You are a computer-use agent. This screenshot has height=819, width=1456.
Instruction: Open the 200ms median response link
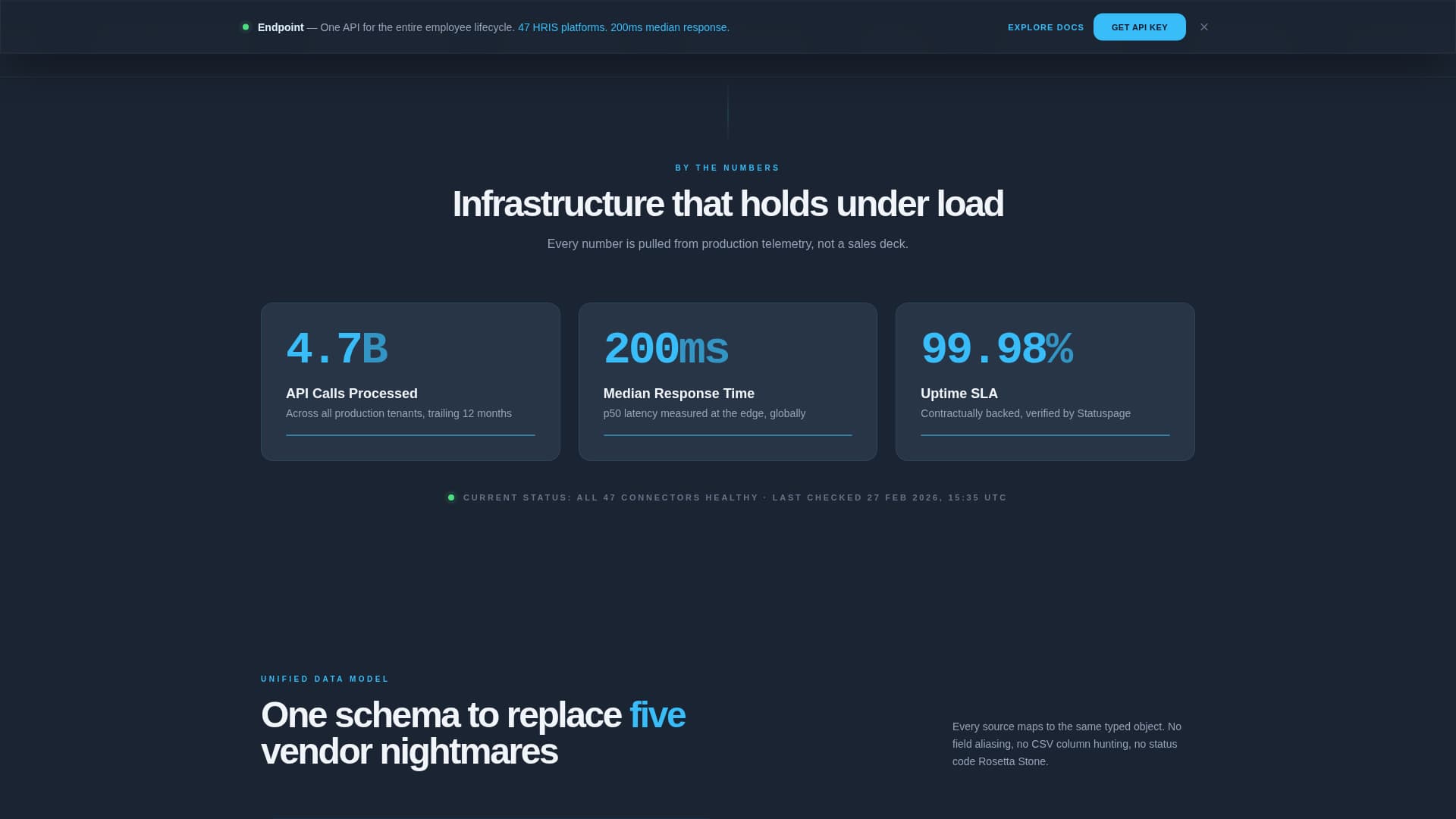point(670,27)
